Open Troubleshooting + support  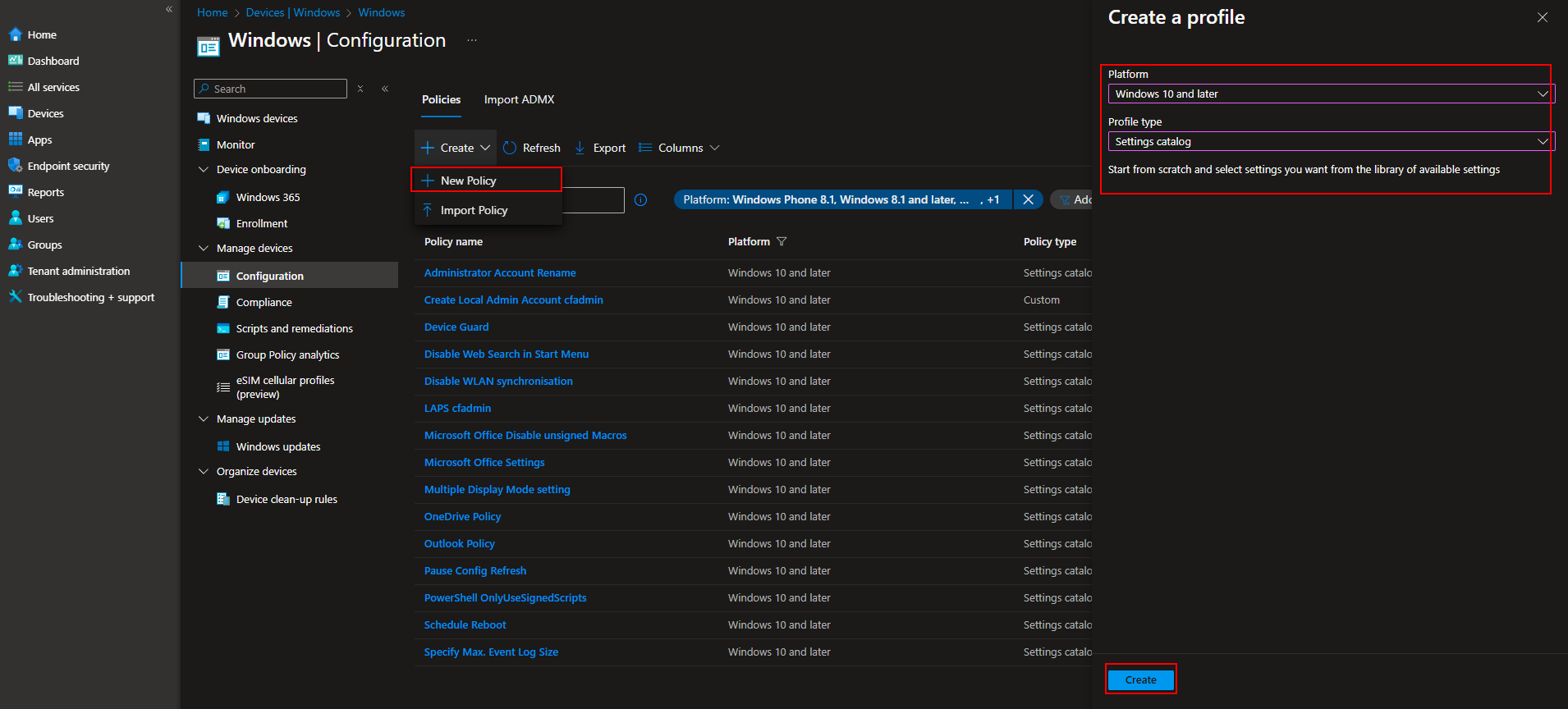pos(90,297)
